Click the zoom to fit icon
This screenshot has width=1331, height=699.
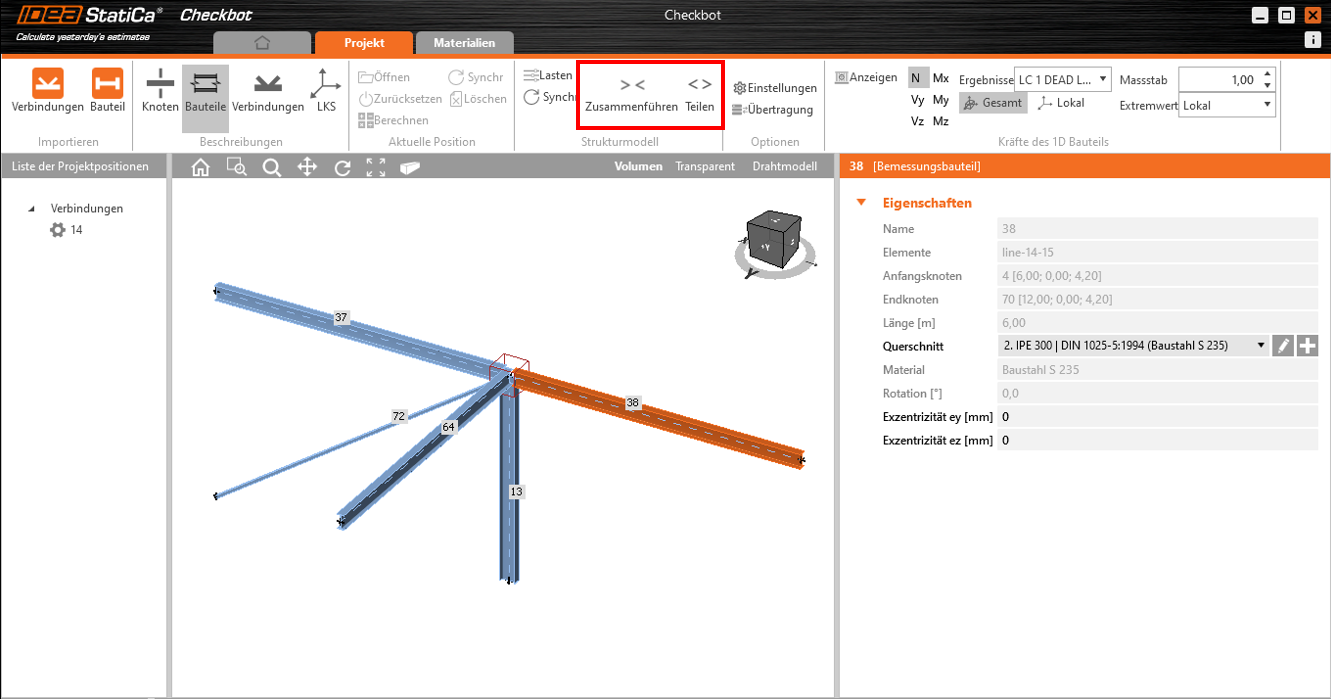[376, 167]
